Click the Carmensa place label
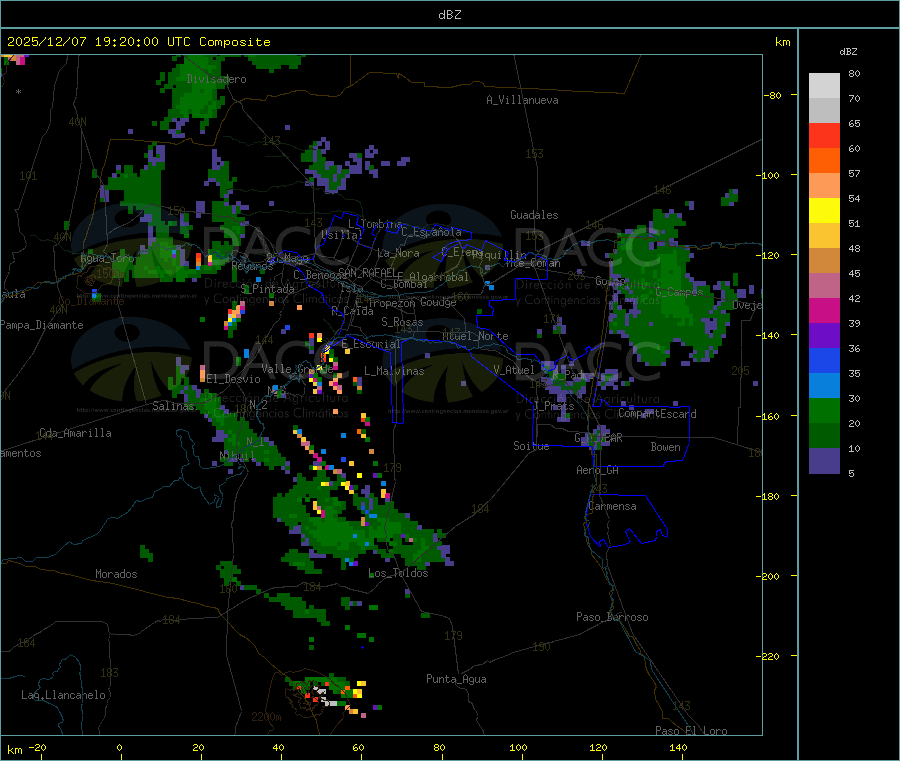Screen dimensions: 900x761 click(x=612, y=506)
